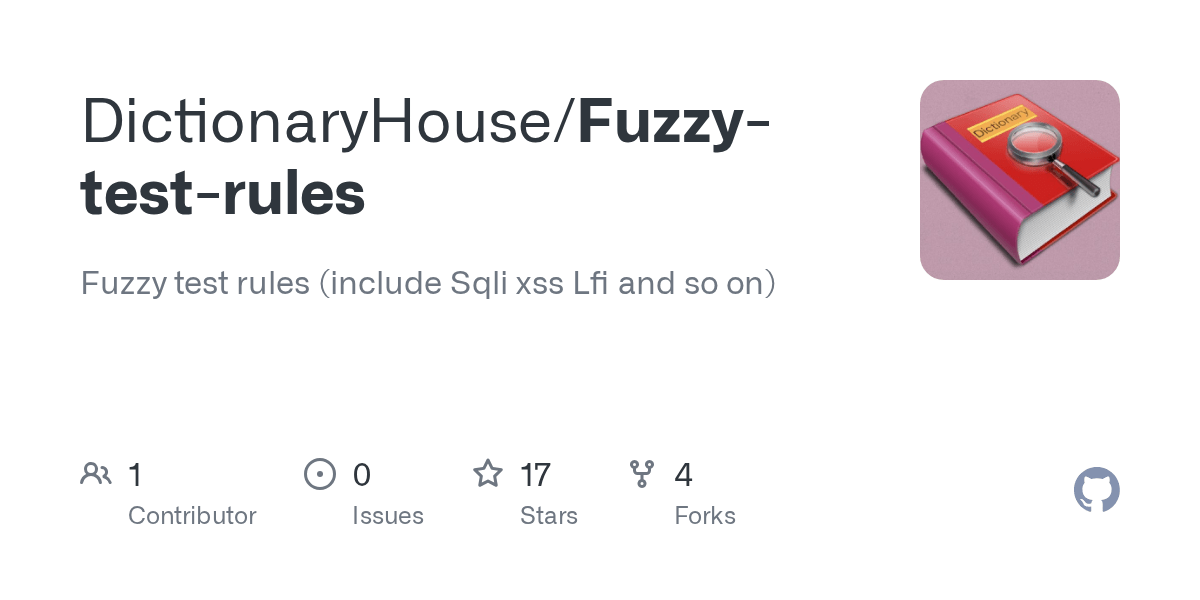1200x600 pixels.
Task: Click the issues circle icon
Action: pos(319,473)
